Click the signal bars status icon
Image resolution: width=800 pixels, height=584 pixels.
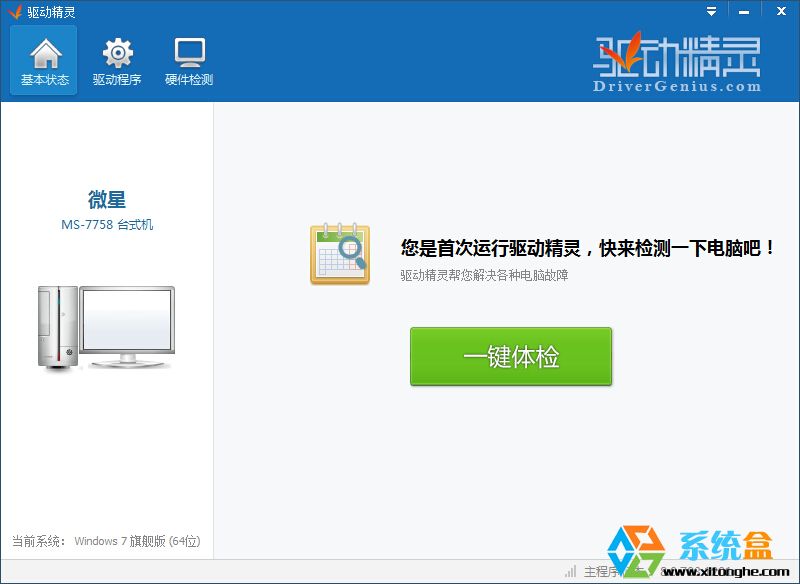(570, 571)
